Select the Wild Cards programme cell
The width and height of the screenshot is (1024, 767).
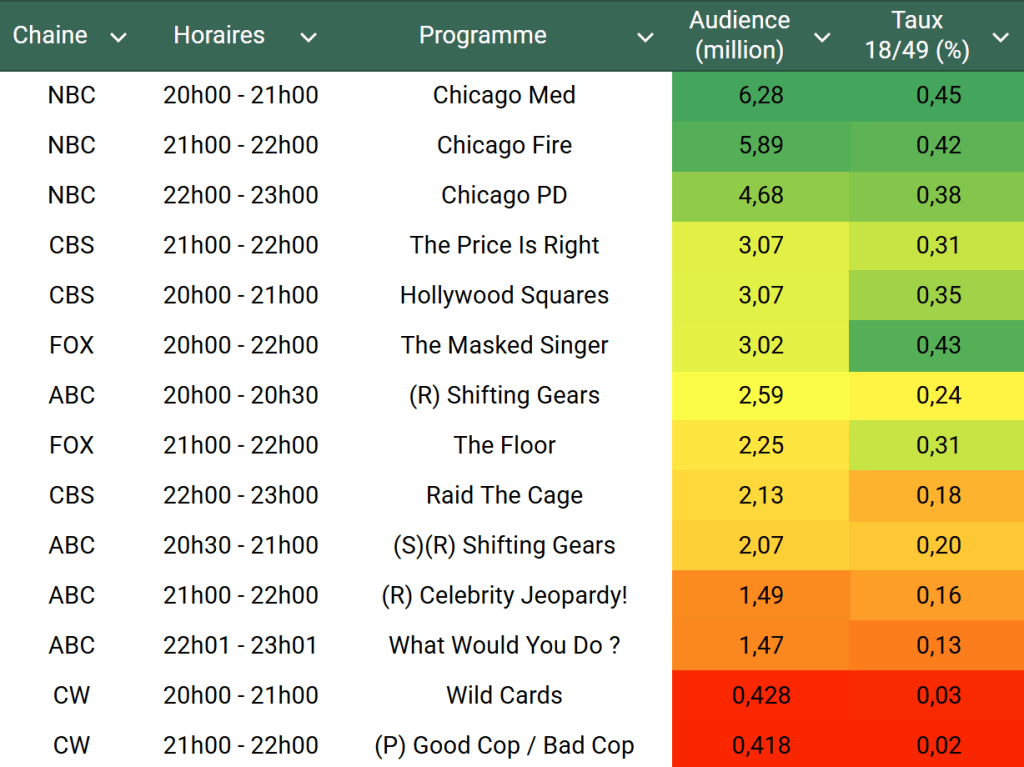pyautogui.click(x=504, y=696)
